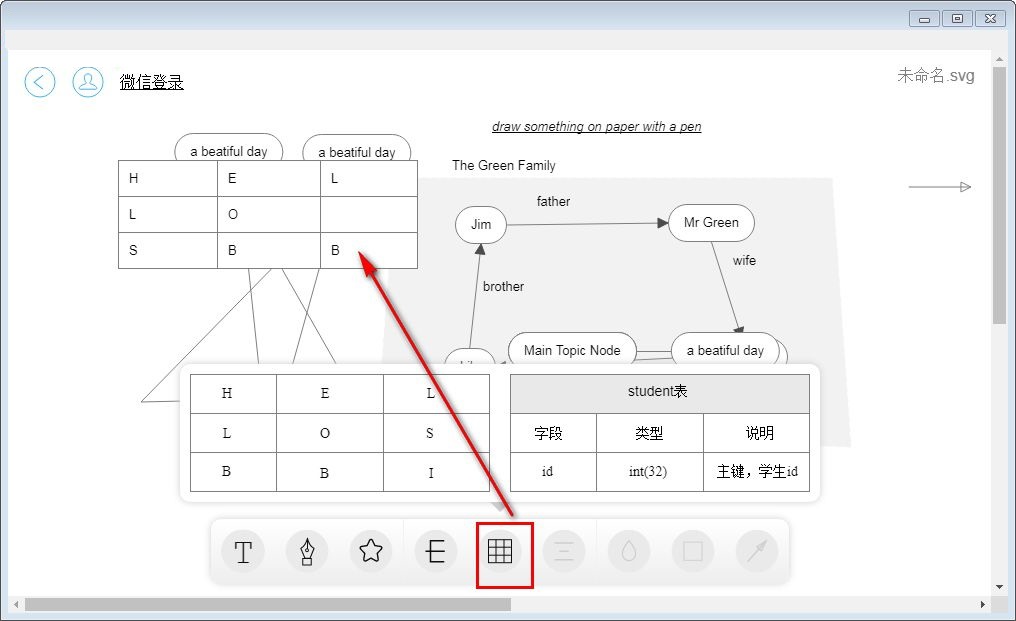Select the Text tool
This screenshot has height=621, width=1016.
point(243,551)
